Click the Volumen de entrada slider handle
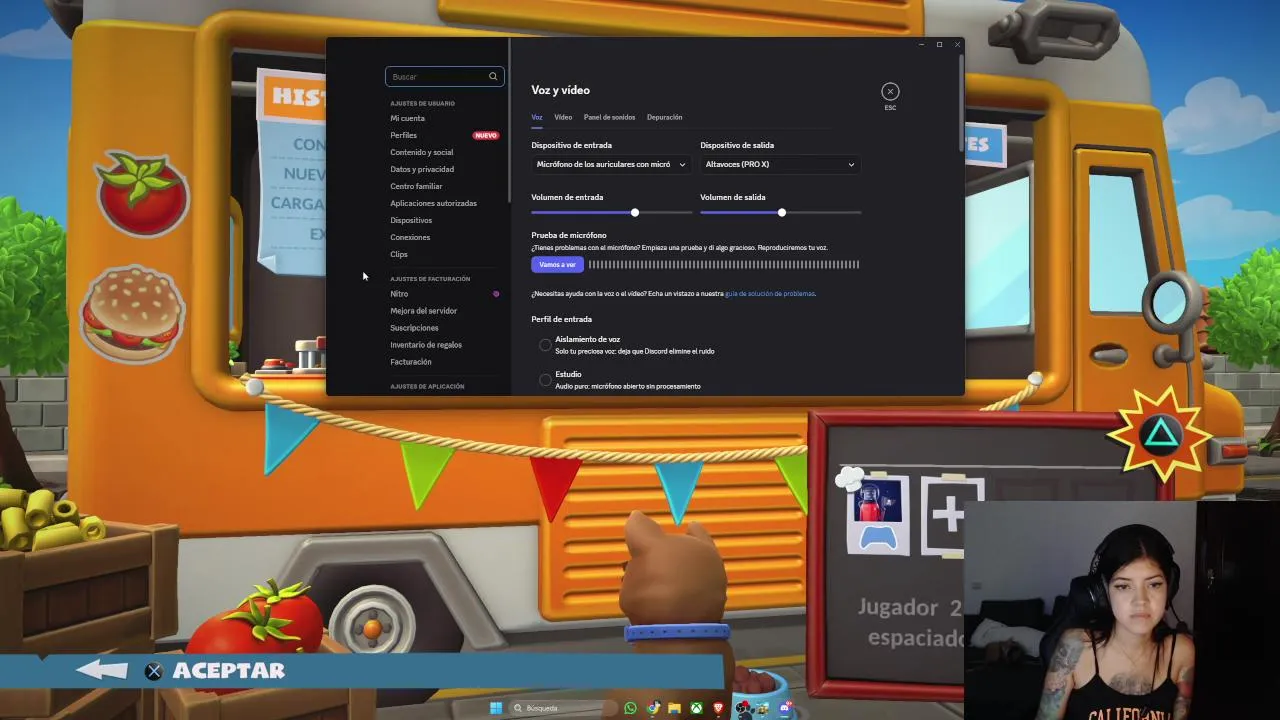The image size is (1280, 720). pyautogui.click(x=635, y=212)
